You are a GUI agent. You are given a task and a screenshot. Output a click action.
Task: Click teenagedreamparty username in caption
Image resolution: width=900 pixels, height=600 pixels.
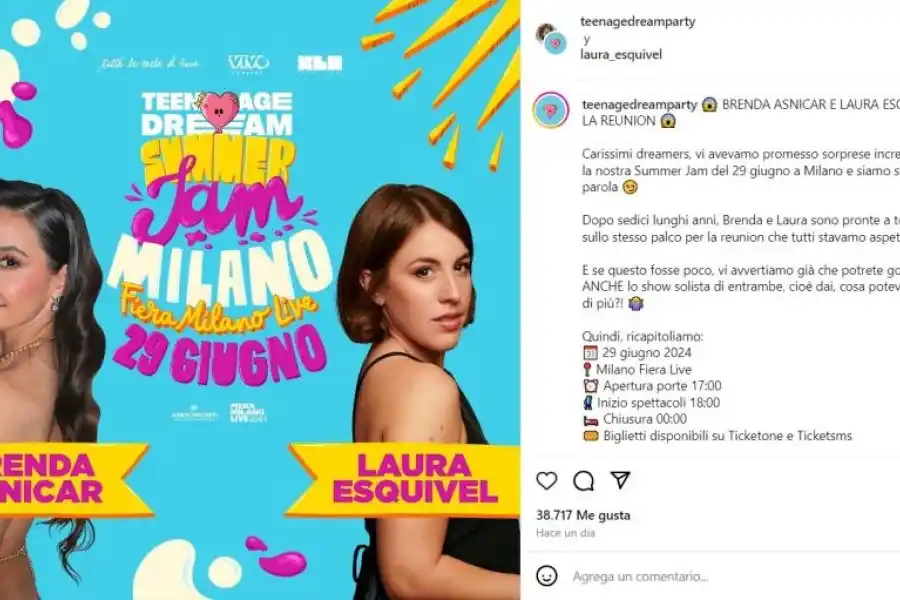(639, 104)
